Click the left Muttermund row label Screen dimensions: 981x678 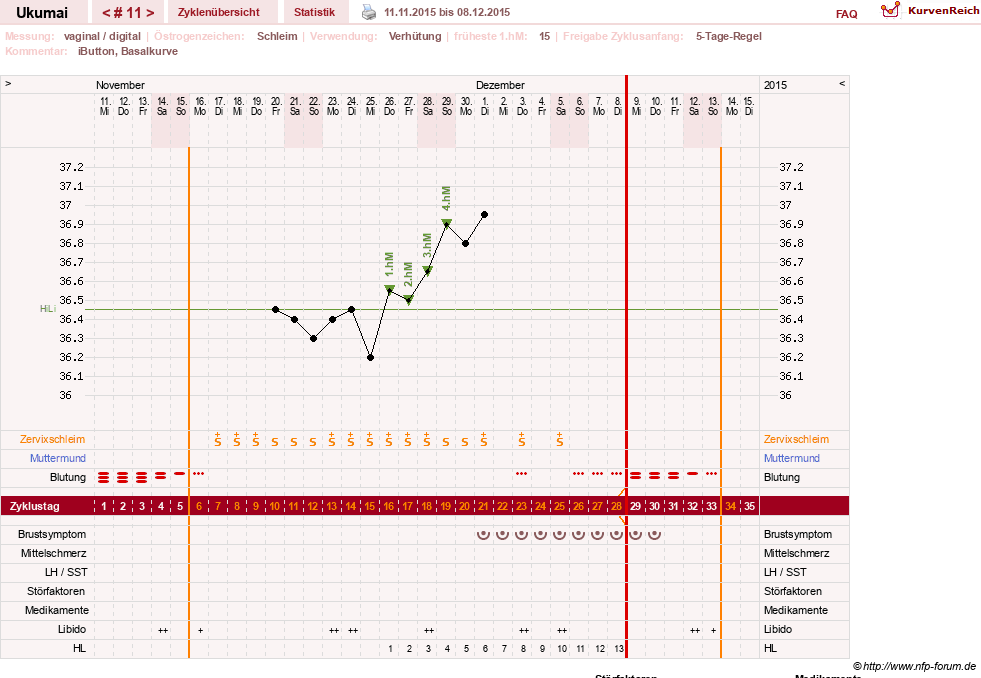point(58,458)
